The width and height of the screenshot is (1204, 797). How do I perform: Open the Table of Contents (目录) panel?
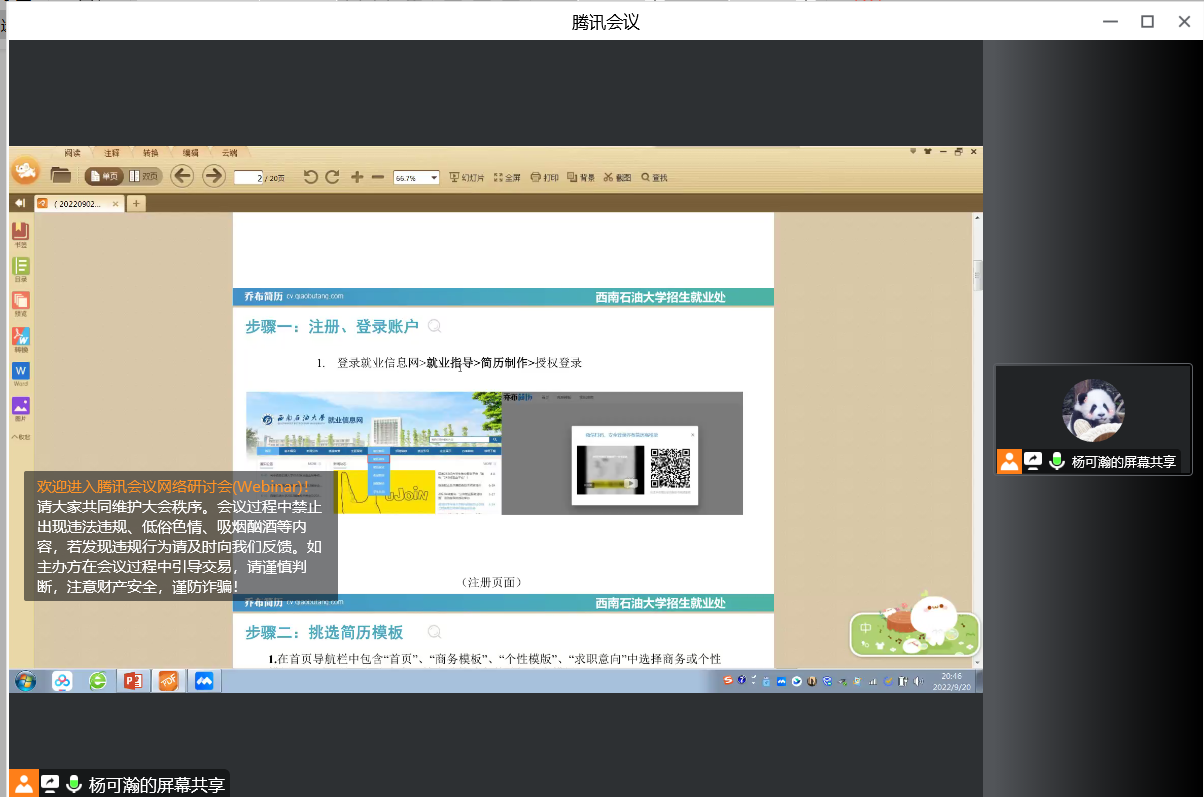point(20,269)
